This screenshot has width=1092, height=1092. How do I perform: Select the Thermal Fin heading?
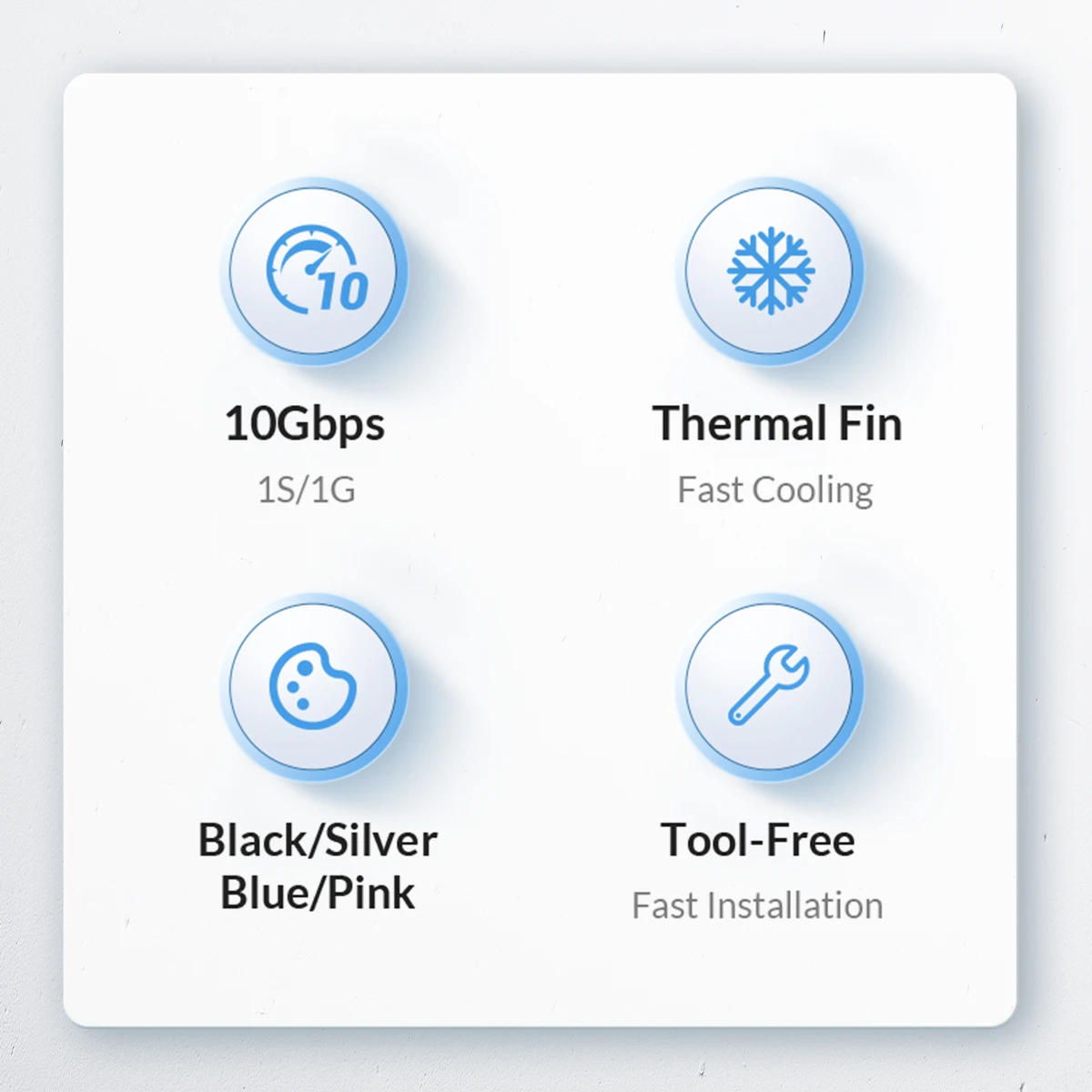pos(777,424)
